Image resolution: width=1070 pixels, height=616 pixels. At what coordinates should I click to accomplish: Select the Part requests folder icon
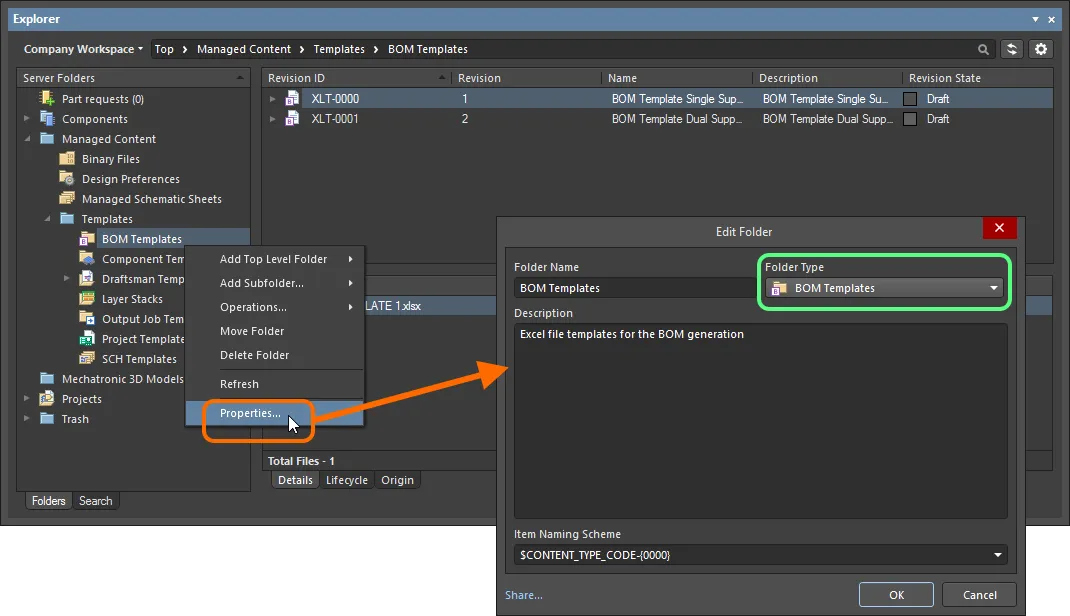click(x=47, y=99)
